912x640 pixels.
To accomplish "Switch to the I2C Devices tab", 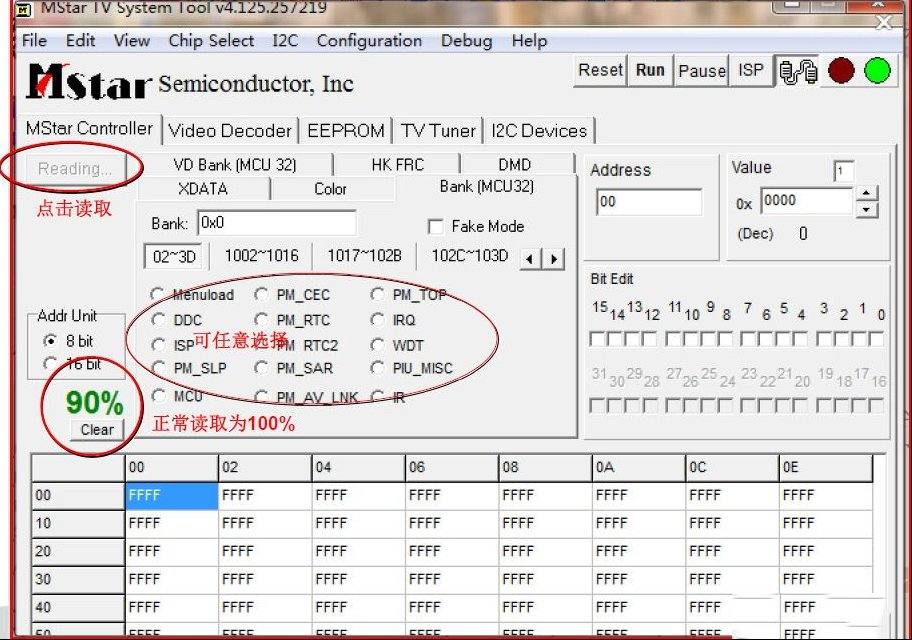I will (539, 130).
